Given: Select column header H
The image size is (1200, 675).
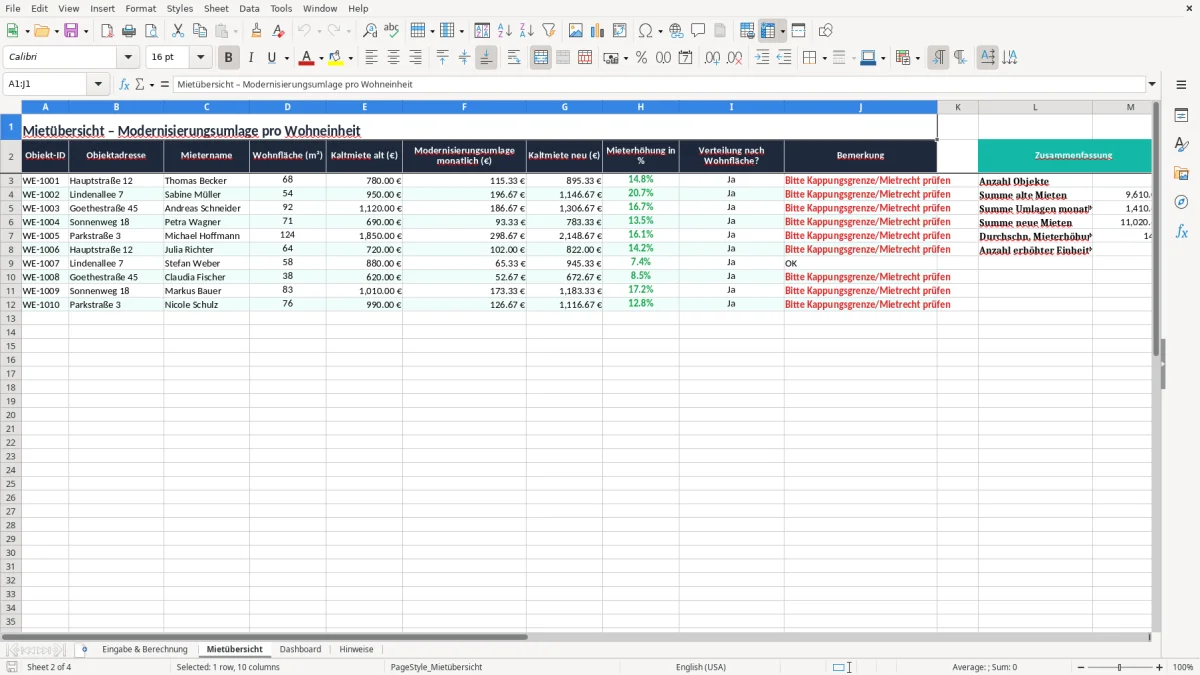Looking at the screenshot, I should pyautogui.click(x=640, y=107).
